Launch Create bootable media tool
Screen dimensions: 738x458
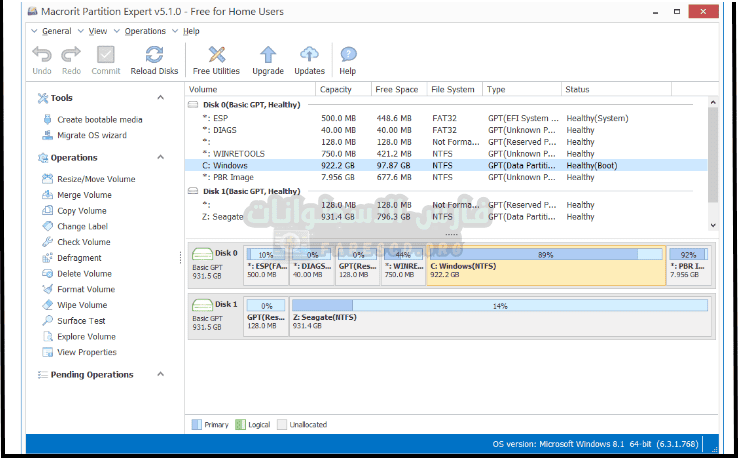tap(99, 120)
